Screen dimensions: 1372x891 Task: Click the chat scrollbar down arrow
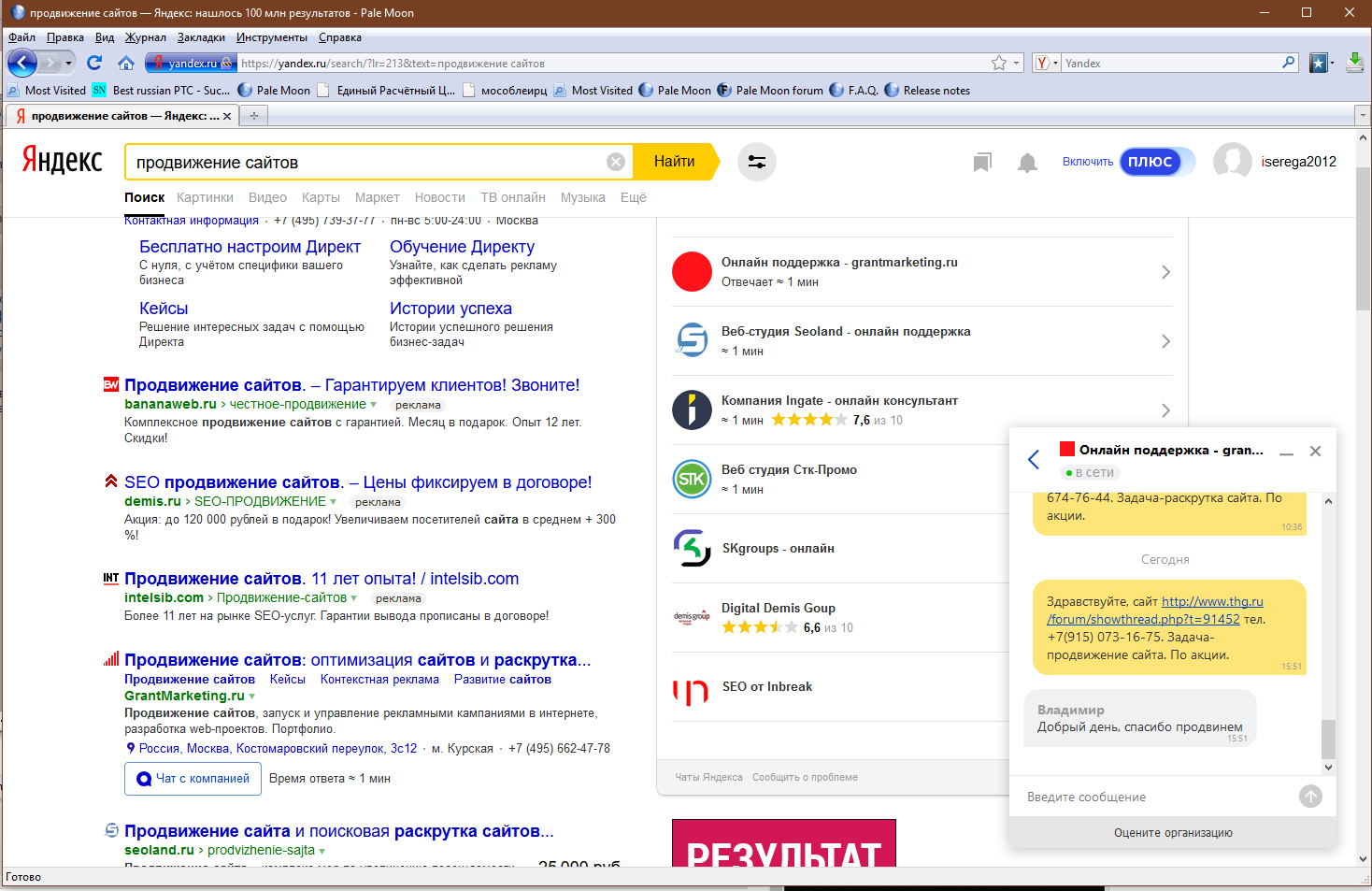click(x=1328, y=768)
